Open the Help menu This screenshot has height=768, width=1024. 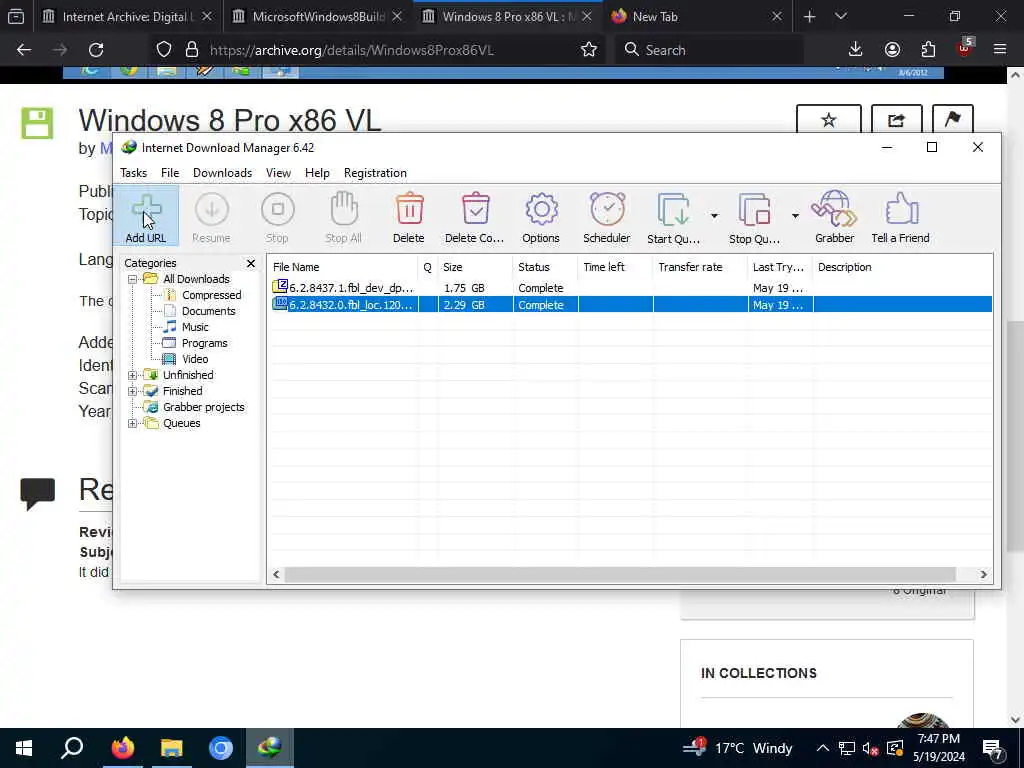coord(317,173)
